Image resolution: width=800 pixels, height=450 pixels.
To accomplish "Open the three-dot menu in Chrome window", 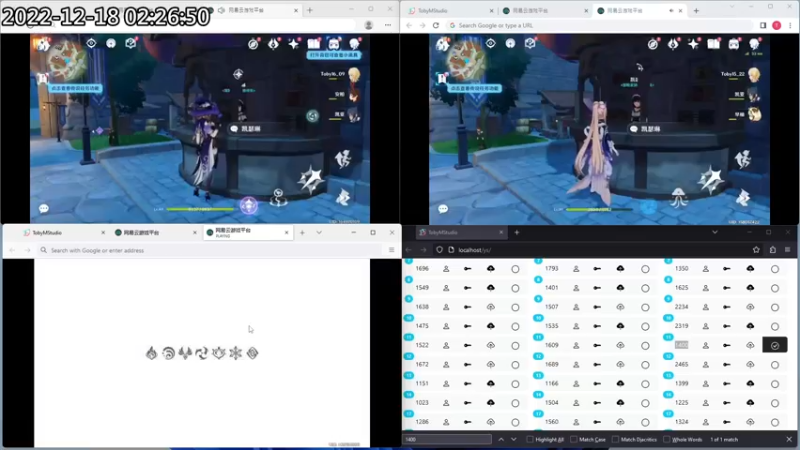I will 790,25.
